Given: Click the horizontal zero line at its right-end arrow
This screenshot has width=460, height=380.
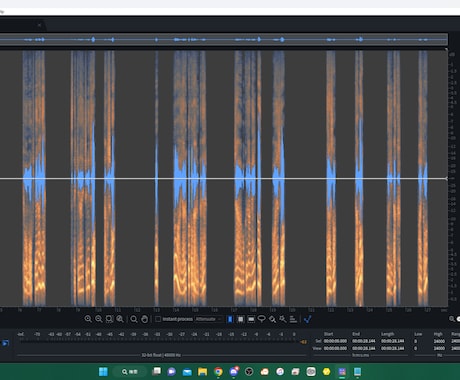Looking at the screenshot, I should pos(446,179).
